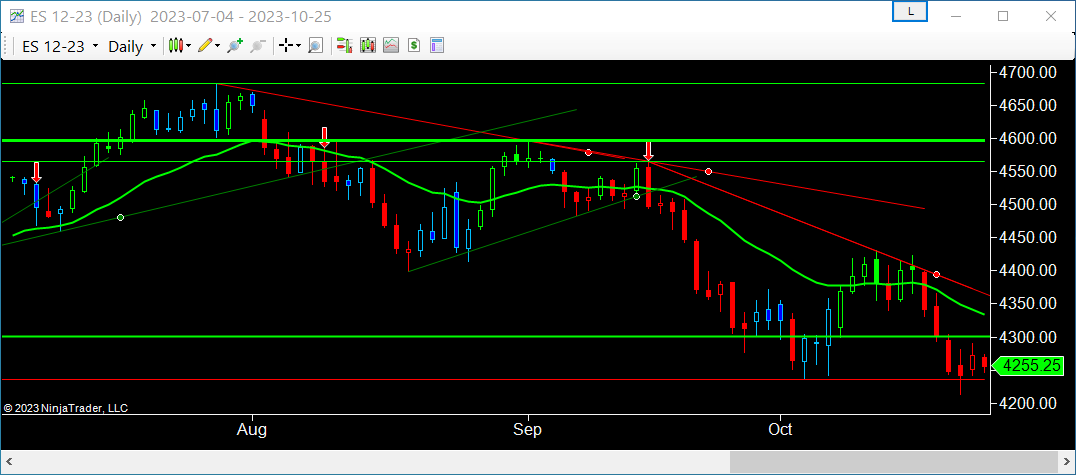Click the 4500.00 price axis label
Screen dimensions: 1076x475
[x=1027, y=205]
